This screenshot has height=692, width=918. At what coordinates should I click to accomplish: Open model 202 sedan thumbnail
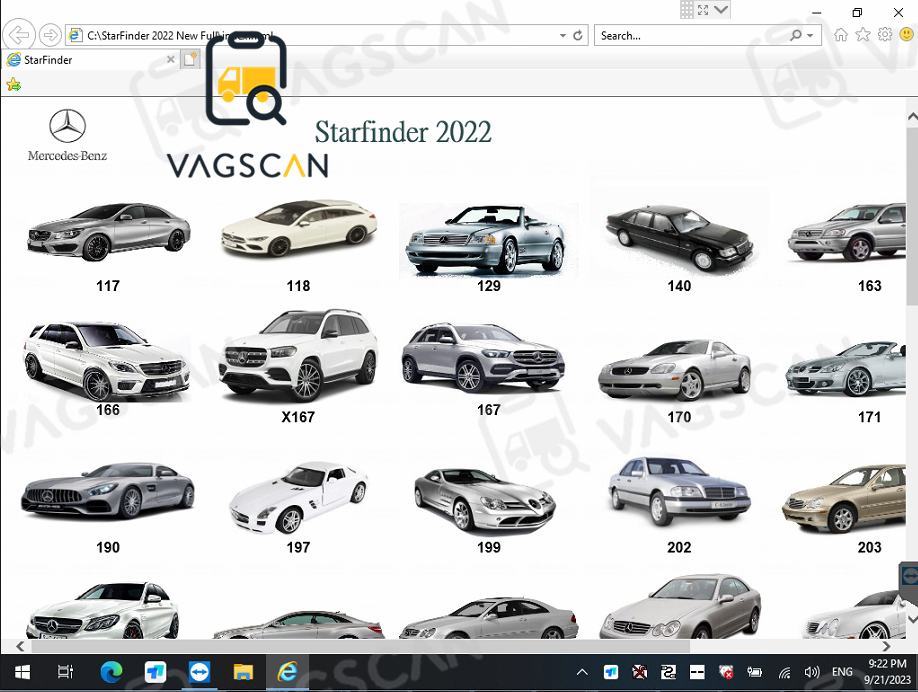[x=679, y=492]
